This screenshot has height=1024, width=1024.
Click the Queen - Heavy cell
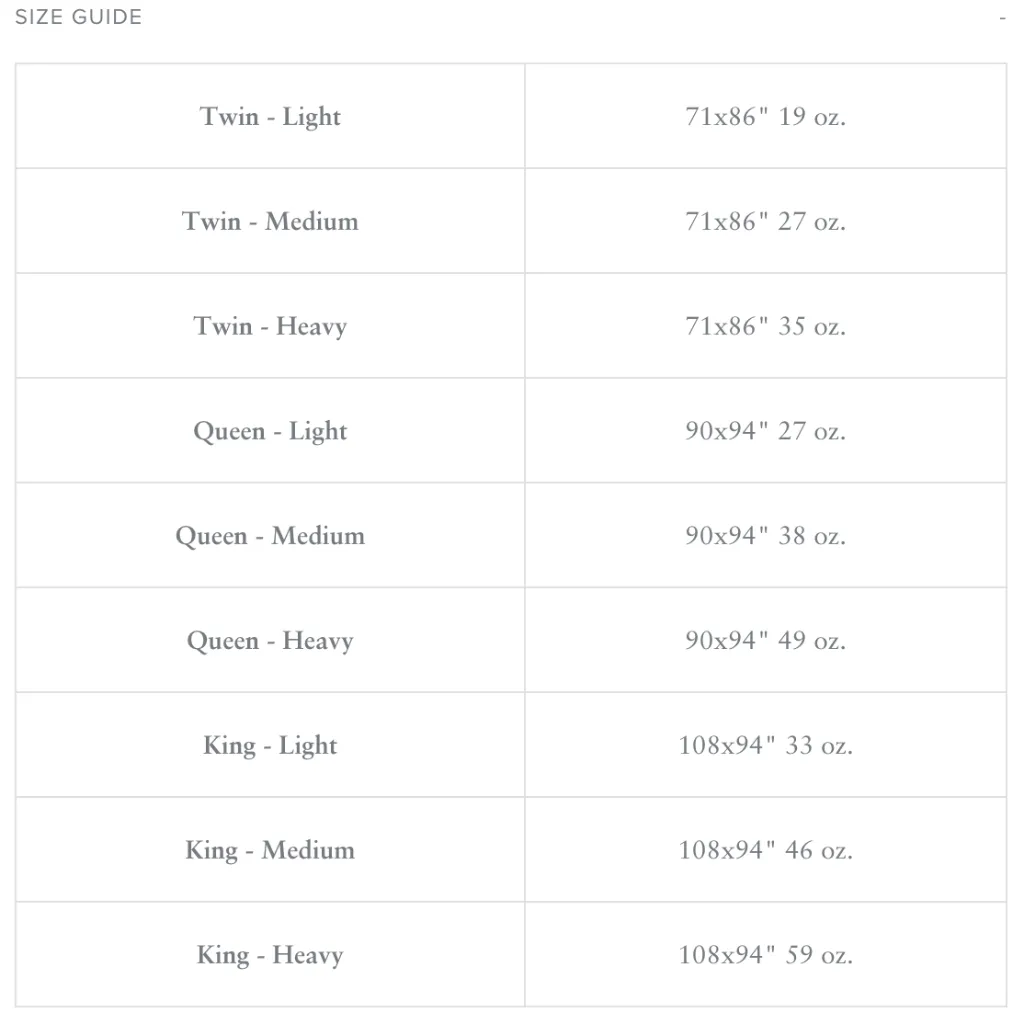(270, 641)
